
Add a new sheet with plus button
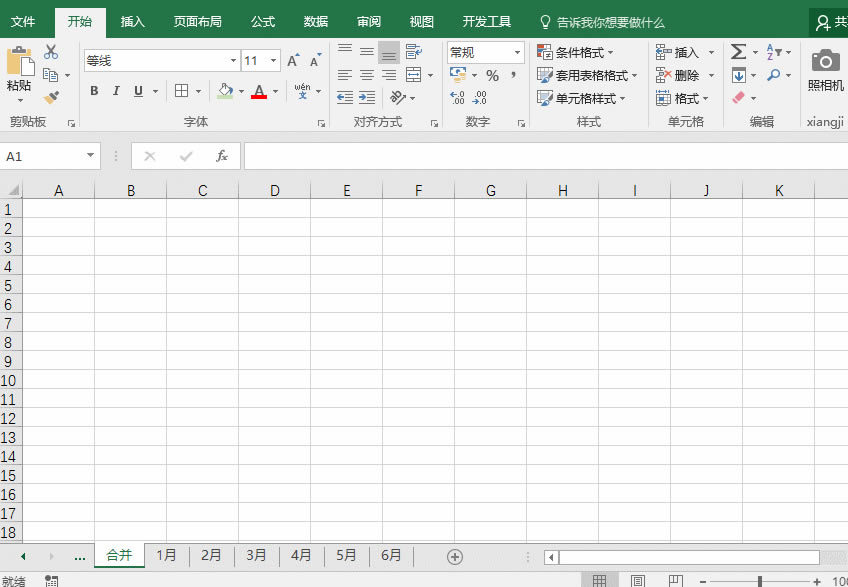point(455,557)
